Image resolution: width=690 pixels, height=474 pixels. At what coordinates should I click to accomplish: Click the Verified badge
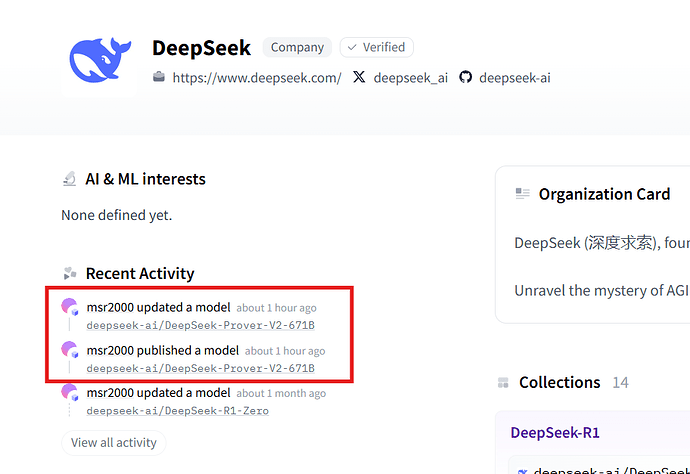[x=377, y=47]
